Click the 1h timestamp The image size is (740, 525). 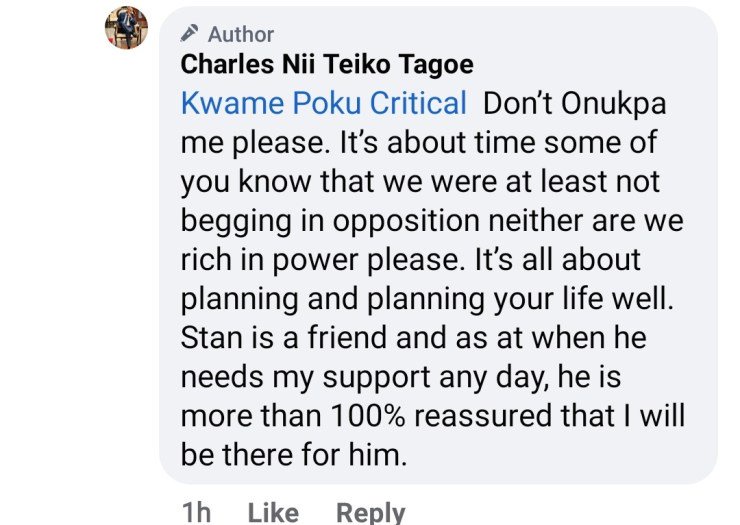pos(197,512)
